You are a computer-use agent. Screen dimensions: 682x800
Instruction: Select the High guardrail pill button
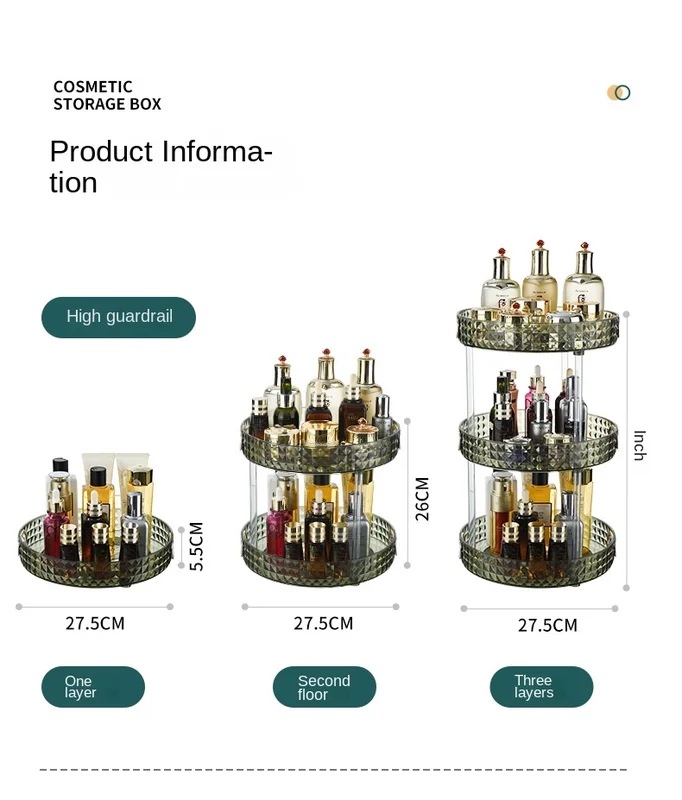point(118,317)
